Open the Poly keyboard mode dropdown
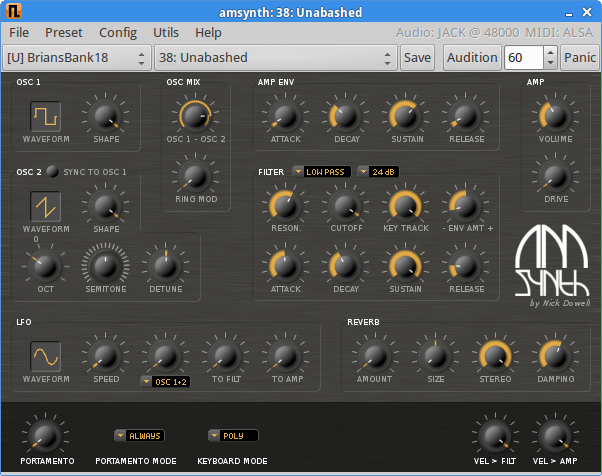 tap(233, 436)
